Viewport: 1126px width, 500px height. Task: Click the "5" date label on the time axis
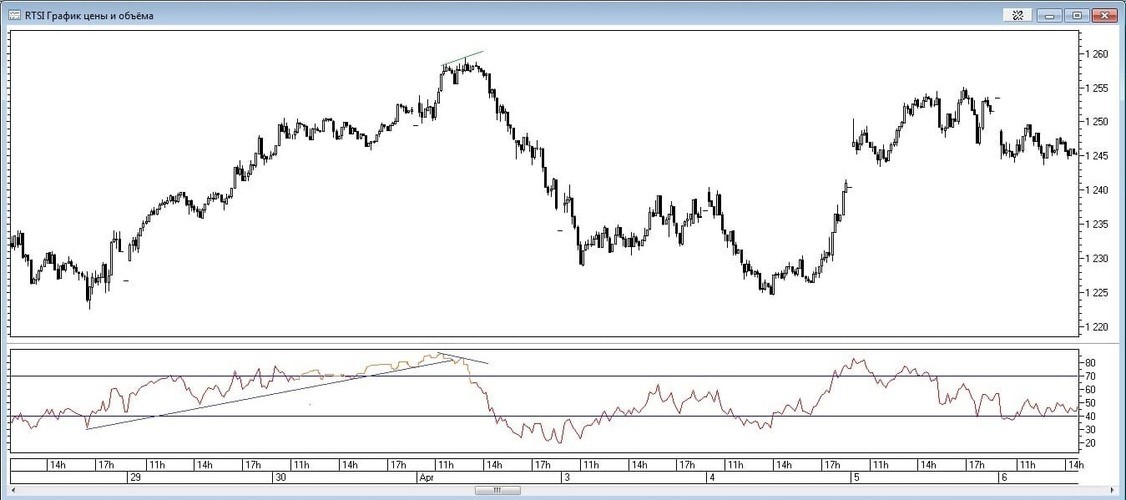coord(857,478)
